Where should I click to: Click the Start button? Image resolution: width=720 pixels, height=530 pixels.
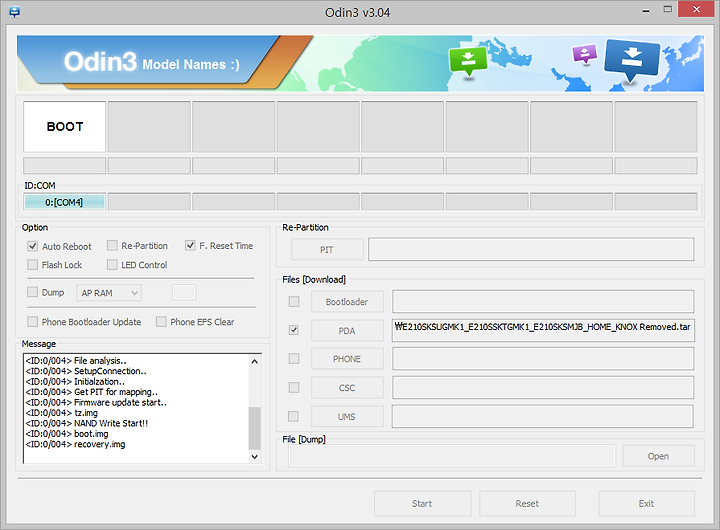pyautogui.click(x=422, y=503)
